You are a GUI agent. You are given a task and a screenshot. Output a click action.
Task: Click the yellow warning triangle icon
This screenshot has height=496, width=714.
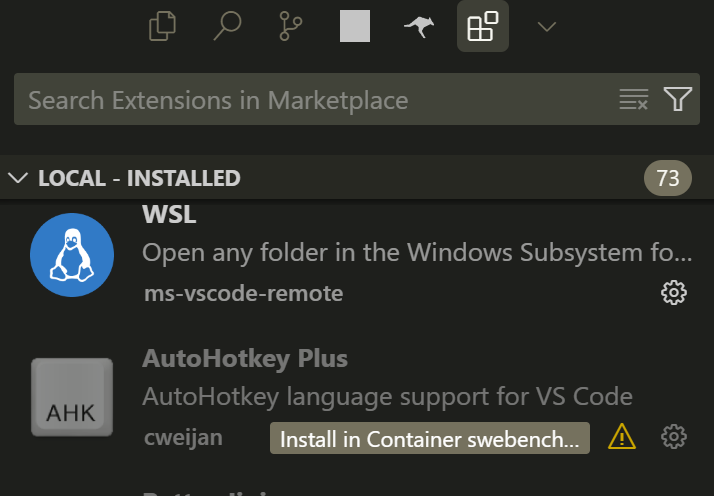[x=622, y=436]
